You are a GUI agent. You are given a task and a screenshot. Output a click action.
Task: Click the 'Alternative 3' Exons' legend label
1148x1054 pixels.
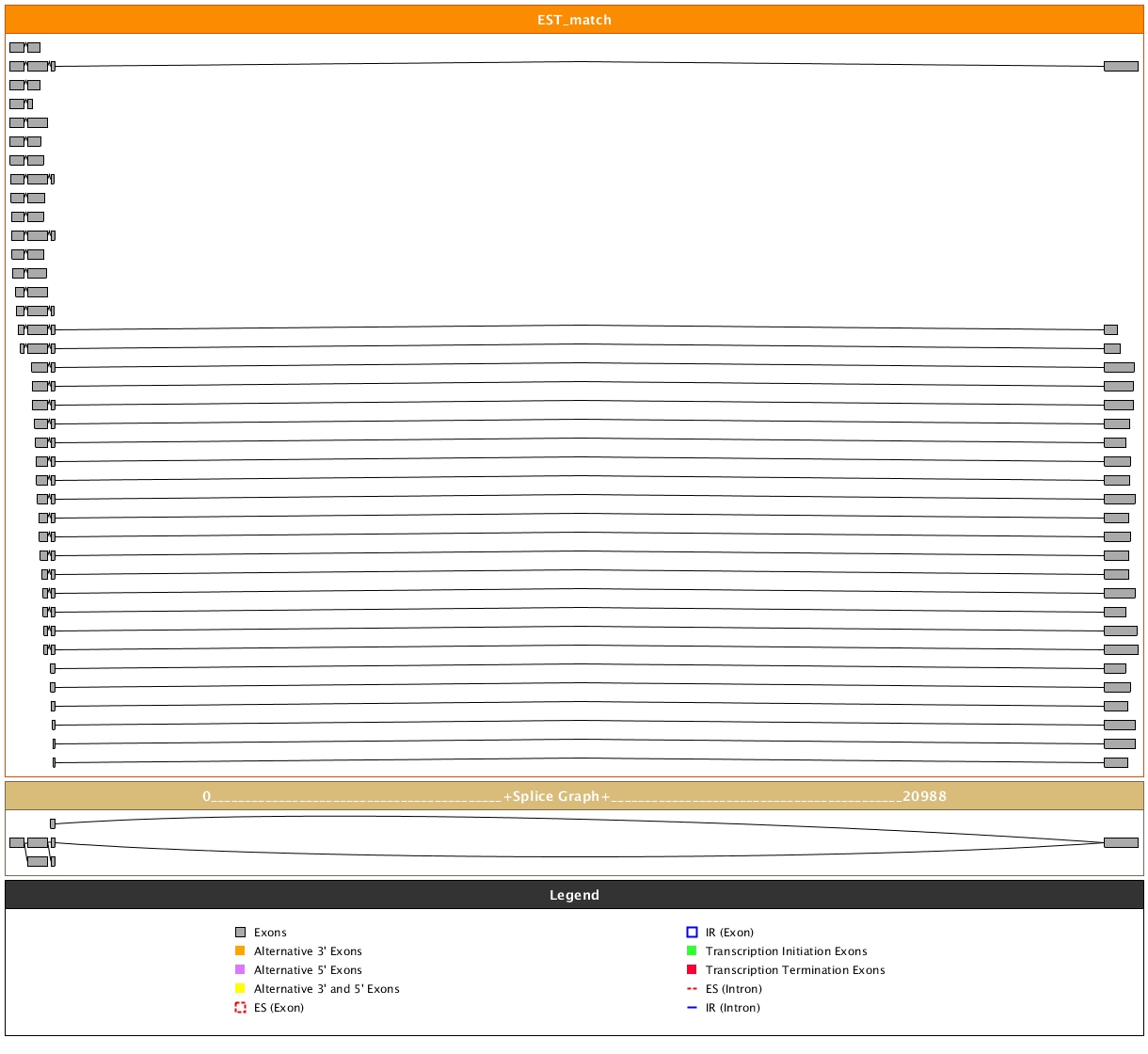coord(308,951)
